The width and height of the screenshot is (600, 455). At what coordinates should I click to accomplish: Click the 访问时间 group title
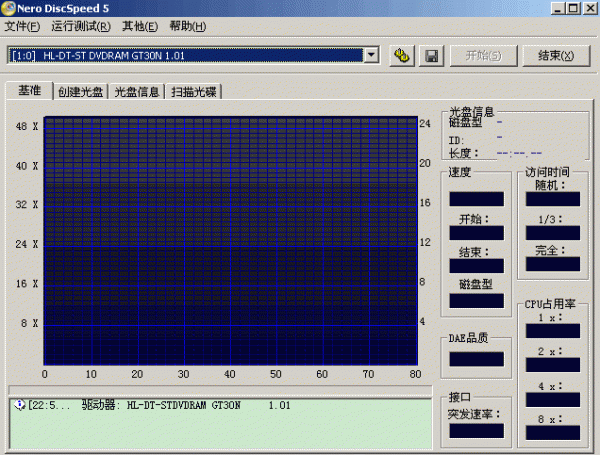[547, 172]
